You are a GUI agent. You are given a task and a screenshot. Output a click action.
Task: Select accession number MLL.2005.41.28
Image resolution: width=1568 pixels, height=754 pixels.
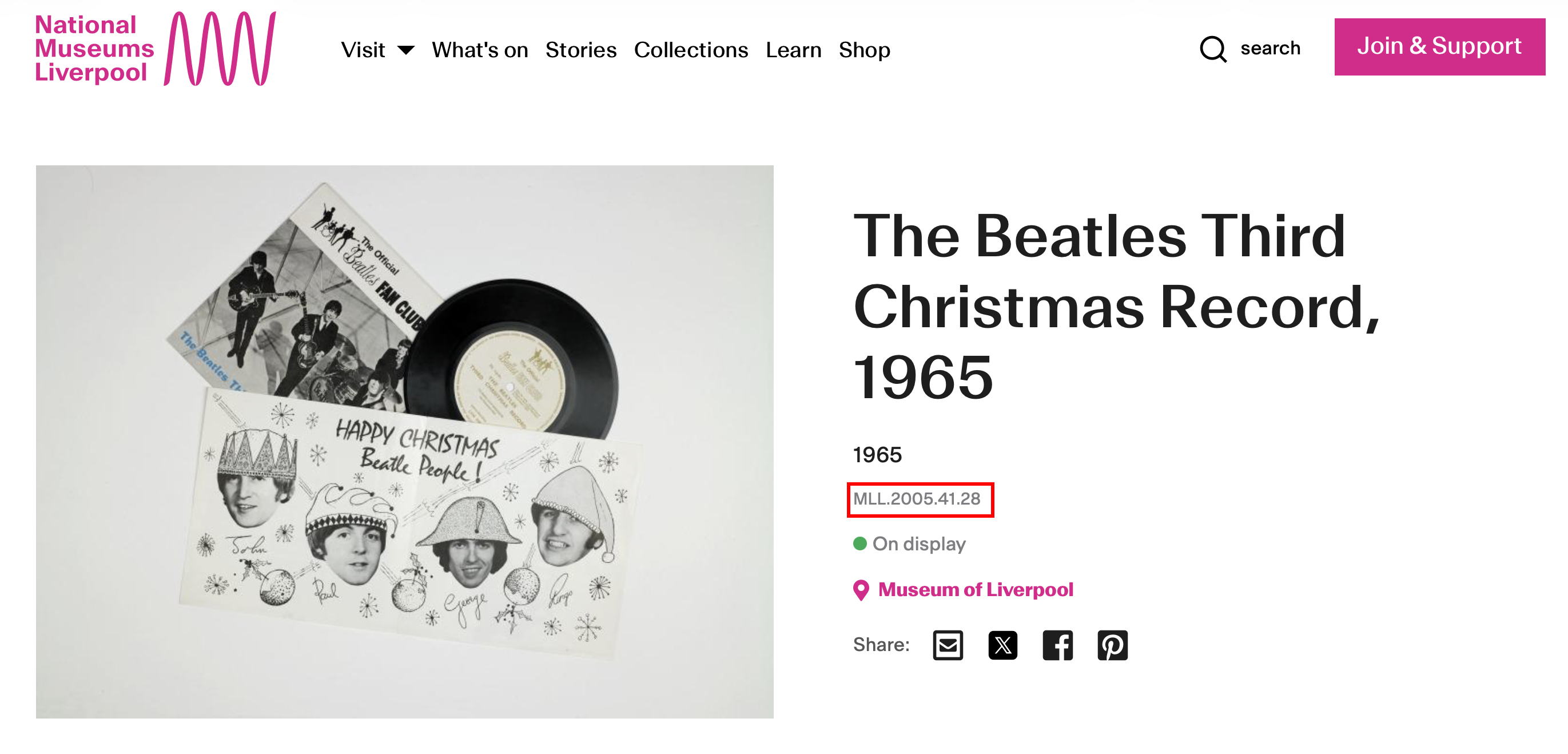point(917,499)
